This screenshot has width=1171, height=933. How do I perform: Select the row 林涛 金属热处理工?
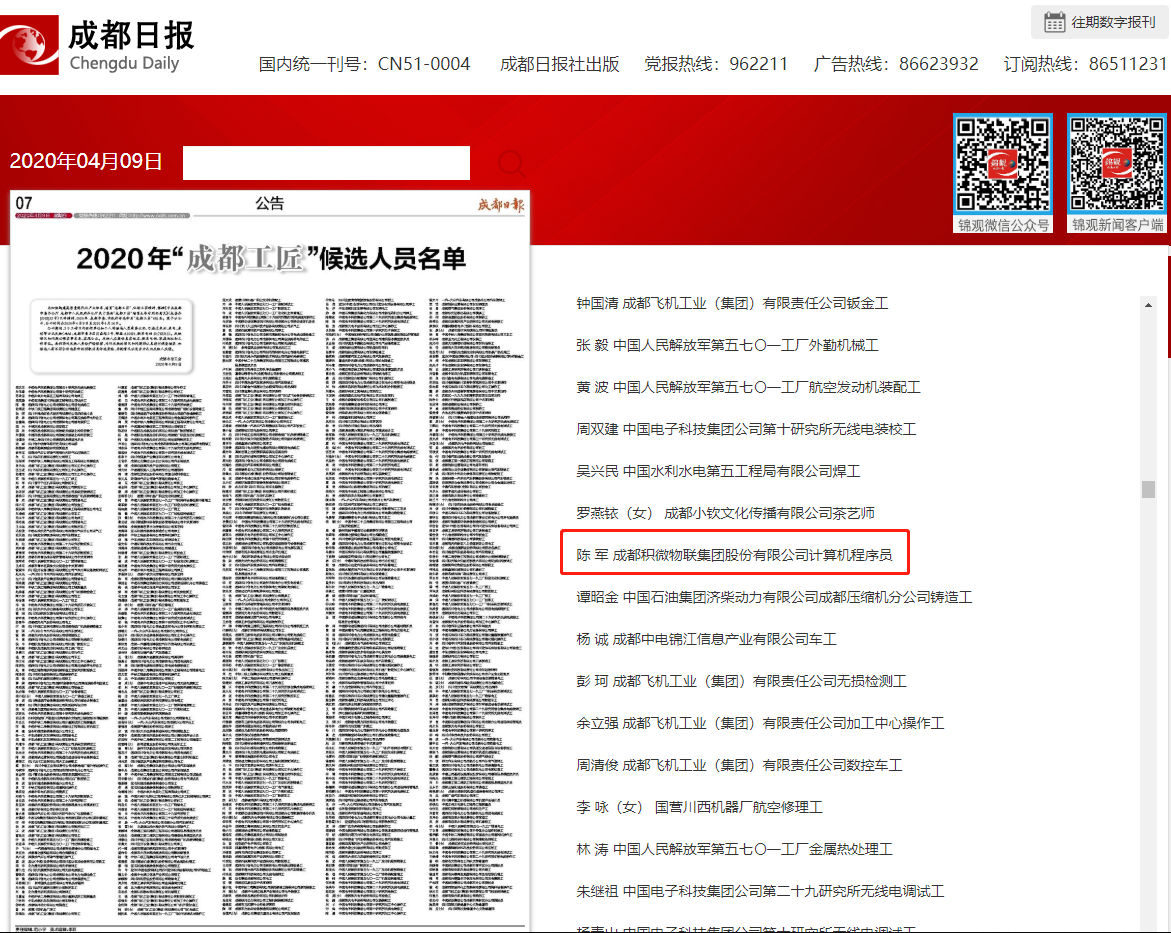tap(734, 849)
